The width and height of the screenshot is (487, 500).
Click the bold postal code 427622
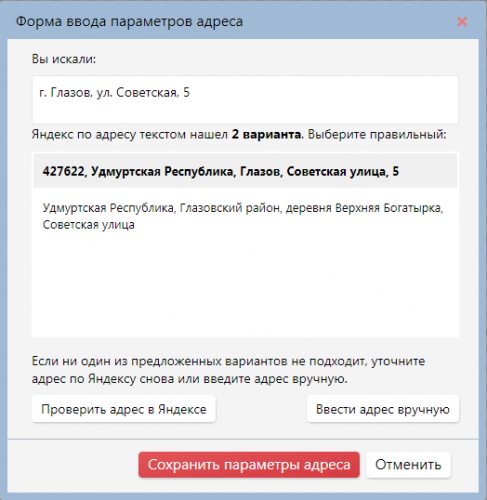63,171
